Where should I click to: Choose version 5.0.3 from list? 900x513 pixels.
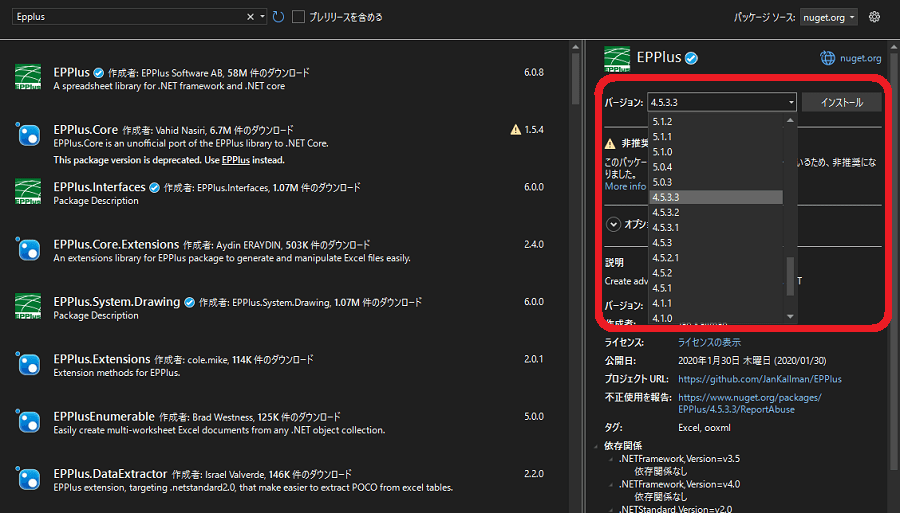tap(716, 182)
